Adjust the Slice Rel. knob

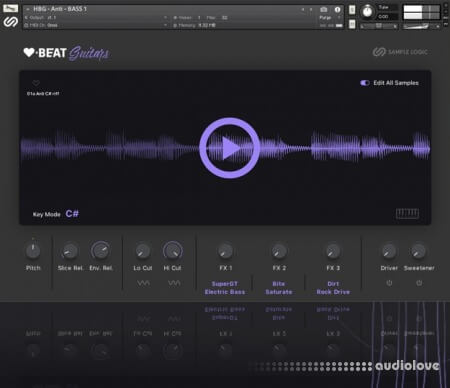coord(70,251)
